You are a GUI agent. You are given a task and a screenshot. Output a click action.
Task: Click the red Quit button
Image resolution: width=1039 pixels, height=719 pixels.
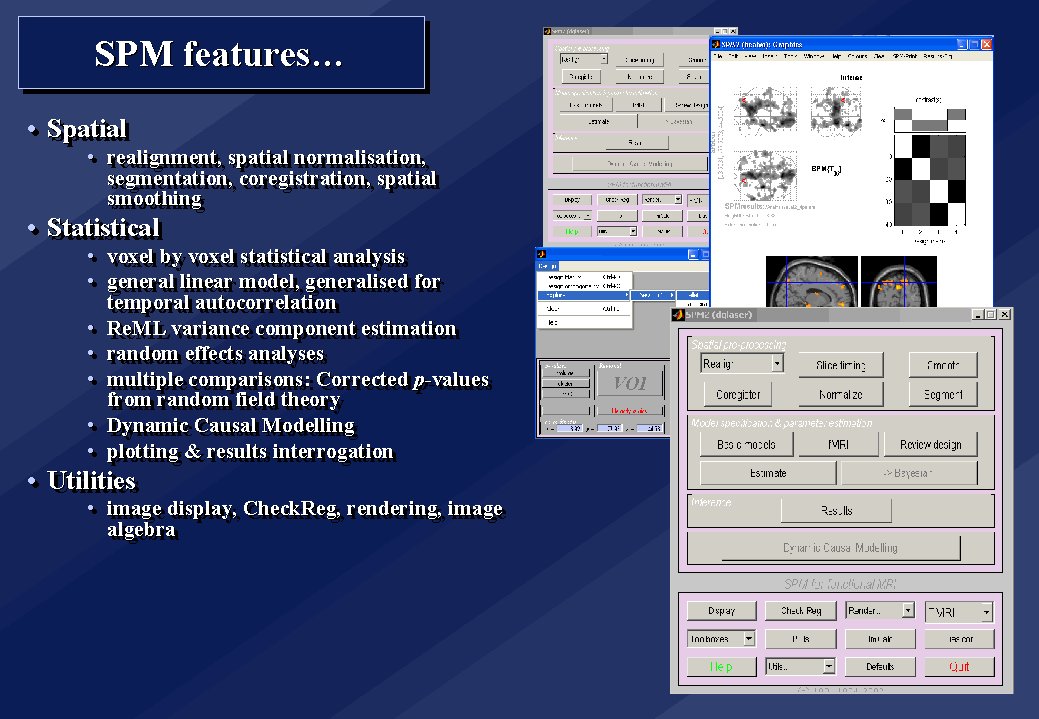pyautogui.click(x=958, y=666)
